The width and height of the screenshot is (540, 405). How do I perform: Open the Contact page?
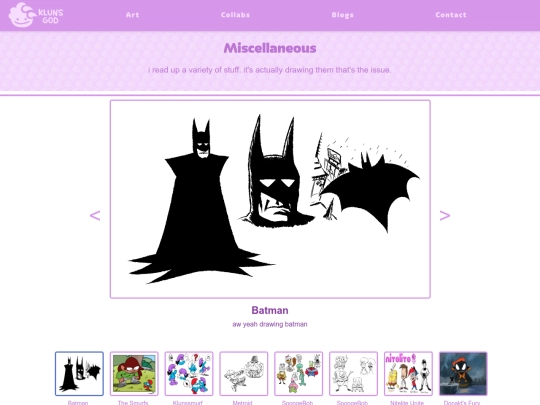pos(451,15)
